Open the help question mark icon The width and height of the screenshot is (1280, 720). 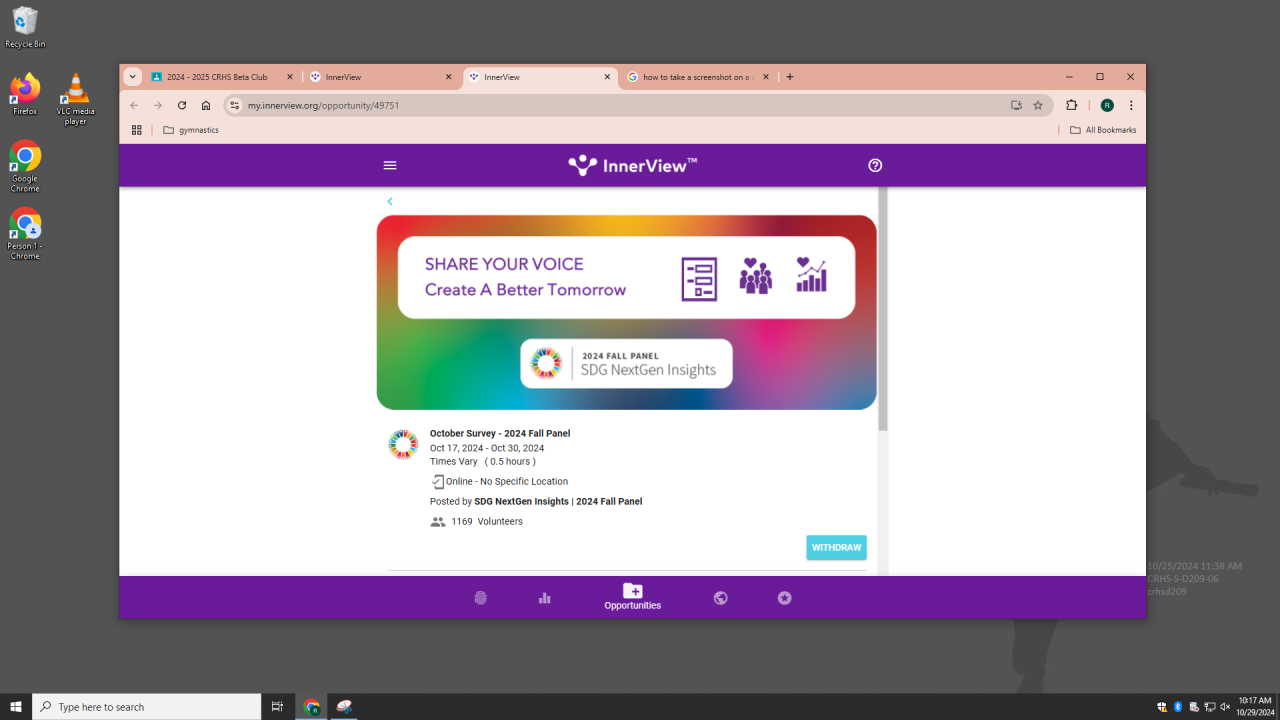(x=875, y=166)
